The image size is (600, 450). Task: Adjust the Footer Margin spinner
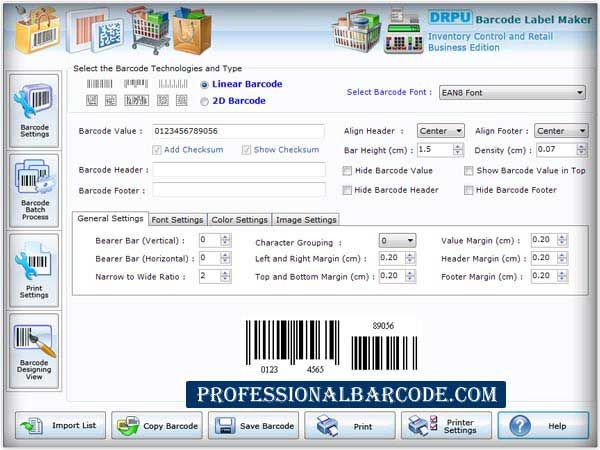(562, 276)
